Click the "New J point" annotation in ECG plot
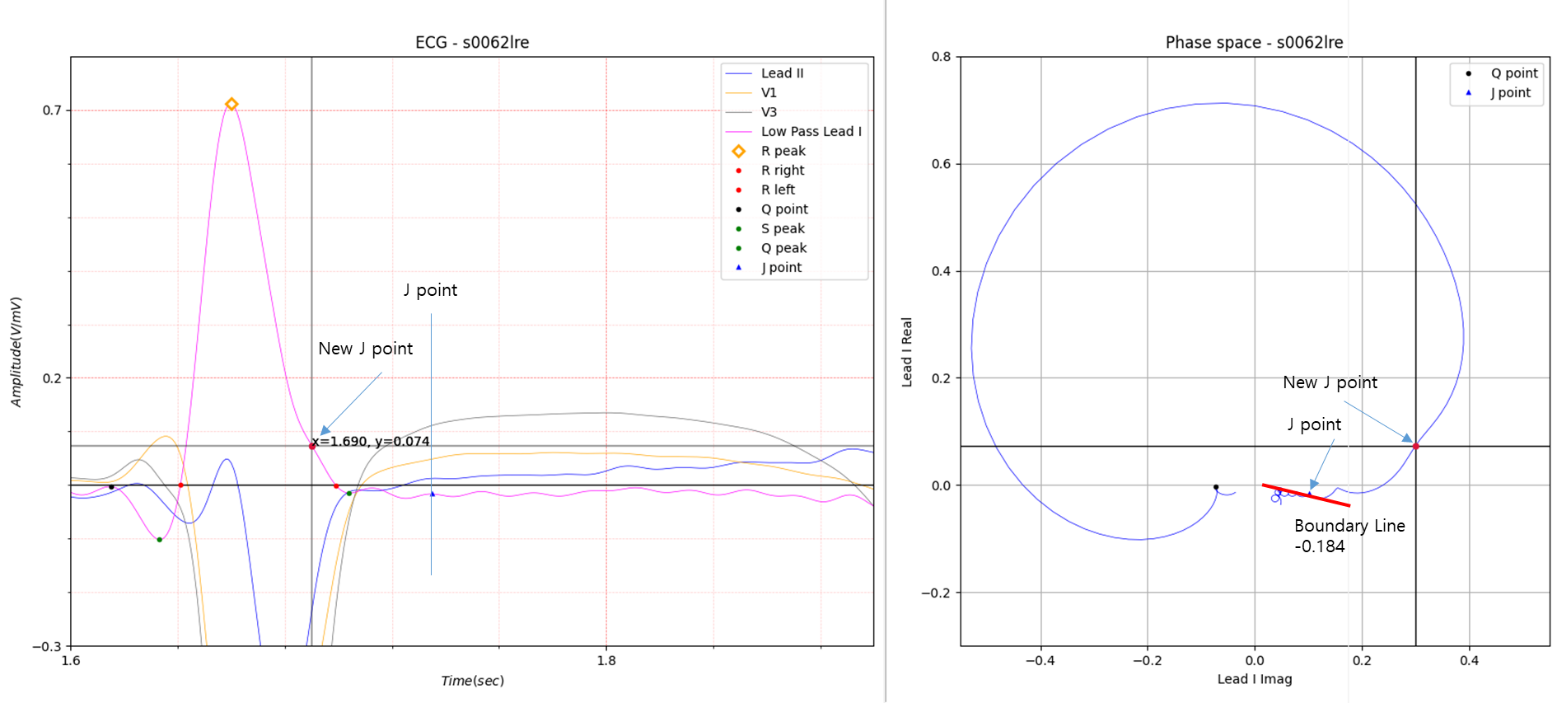The width and height of the screenshot is (1557, 703). [x=366, y=348]
